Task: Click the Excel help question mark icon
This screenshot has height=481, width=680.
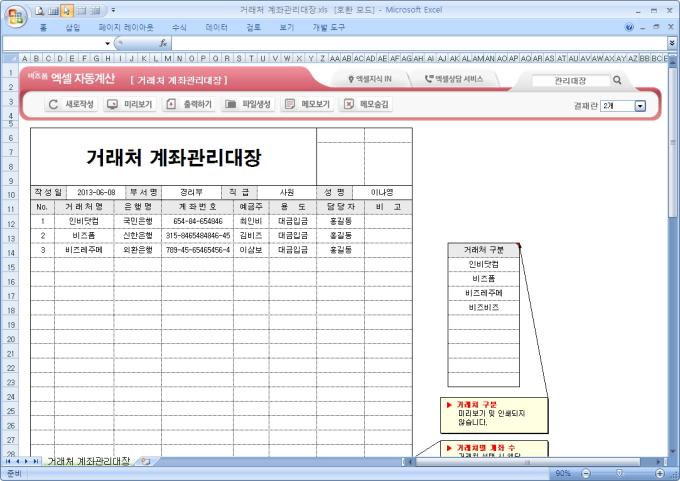Action: [x=629, y=27]
